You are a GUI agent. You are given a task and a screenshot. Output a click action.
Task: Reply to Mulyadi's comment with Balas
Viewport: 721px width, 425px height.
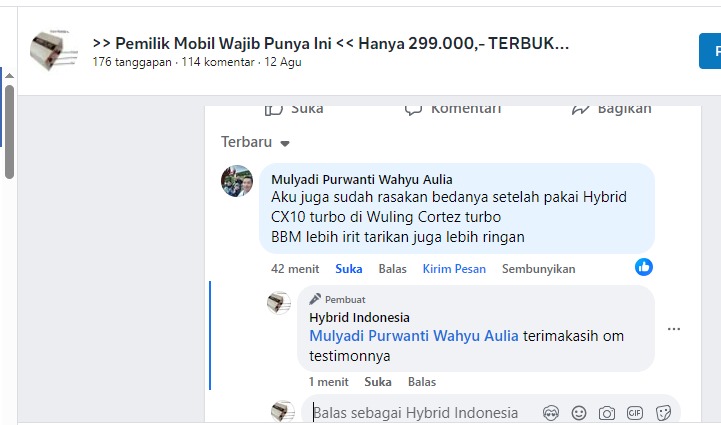(392, 269)
